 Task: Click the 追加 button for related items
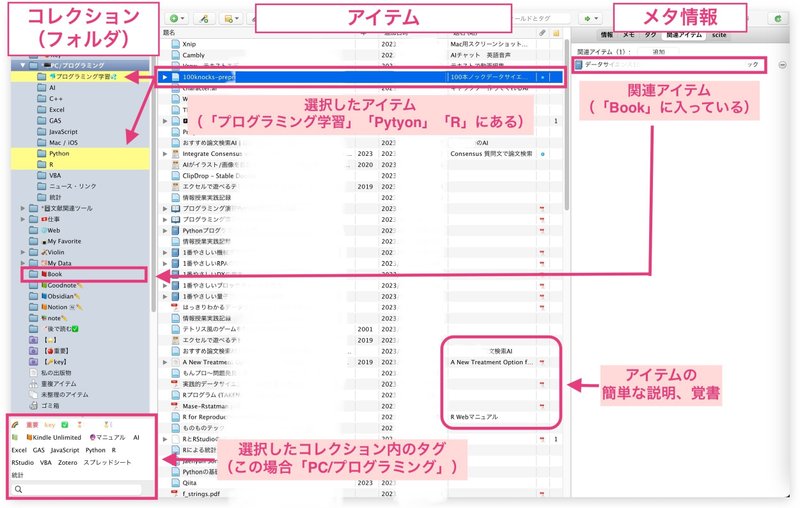[x=658, y=52]
